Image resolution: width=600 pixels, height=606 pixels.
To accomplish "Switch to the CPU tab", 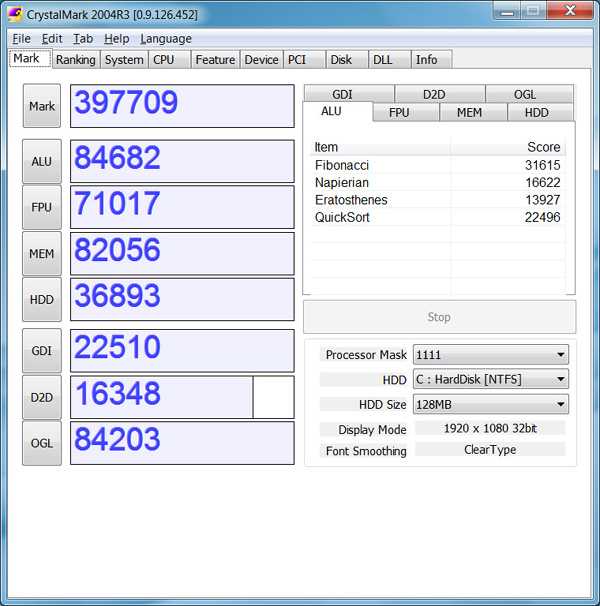I will click(169, 60).
